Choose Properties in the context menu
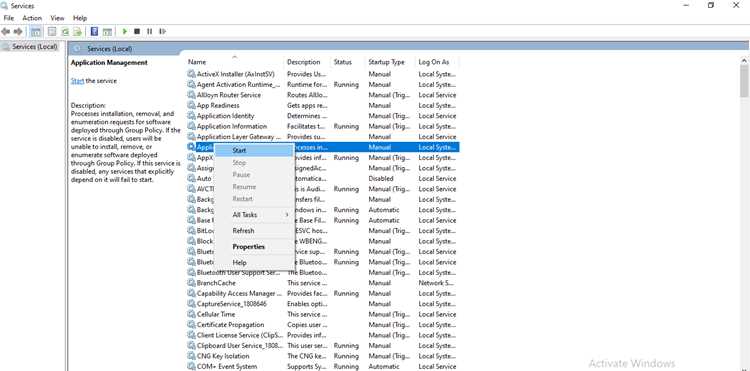Image resolution: width=750 pixels, height=371 pixels. 254,247
